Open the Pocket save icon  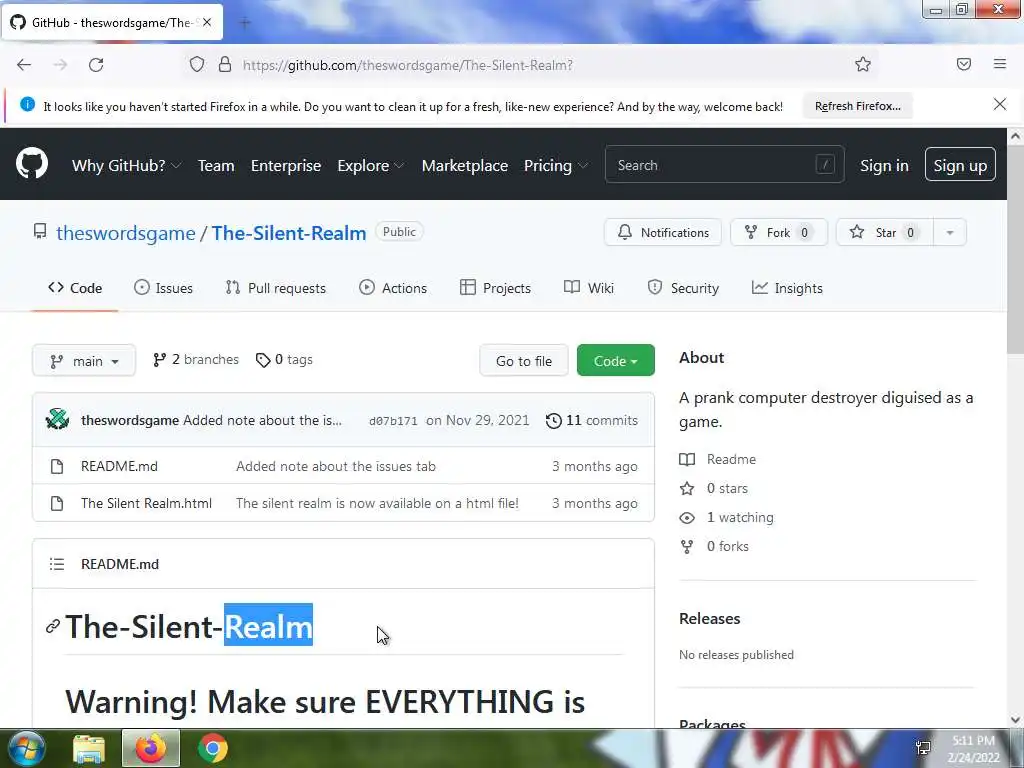(964, 64)
